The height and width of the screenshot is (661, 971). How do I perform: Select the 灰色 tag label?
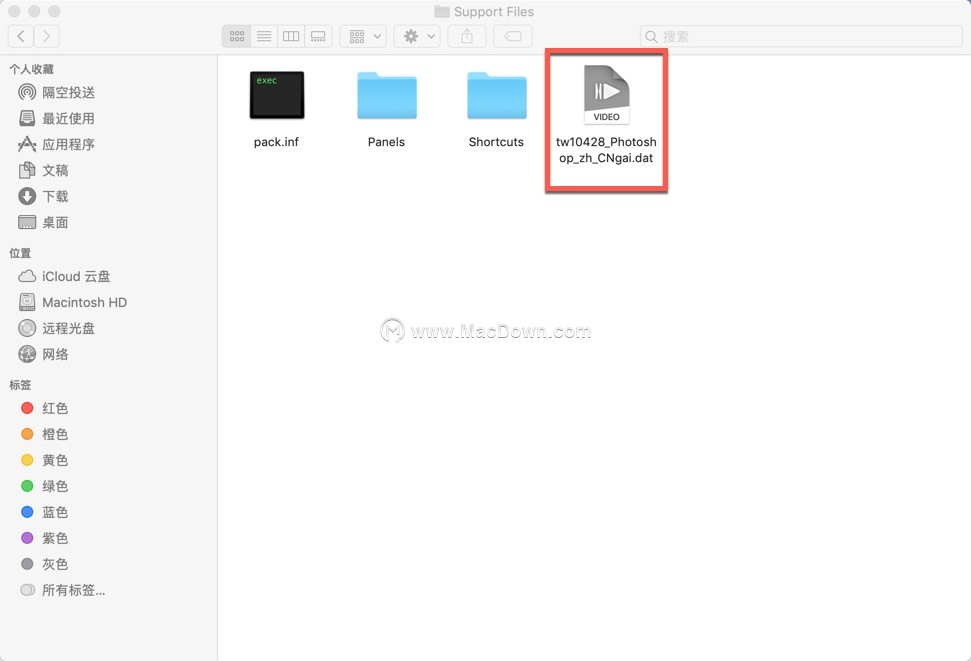pos(55,564)
